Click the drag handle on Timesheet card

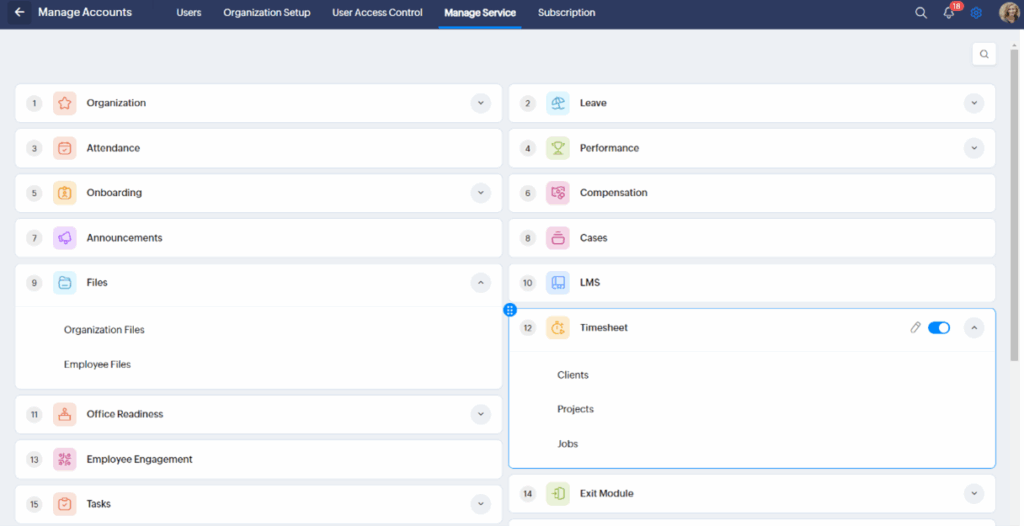(x=510, y=310)
